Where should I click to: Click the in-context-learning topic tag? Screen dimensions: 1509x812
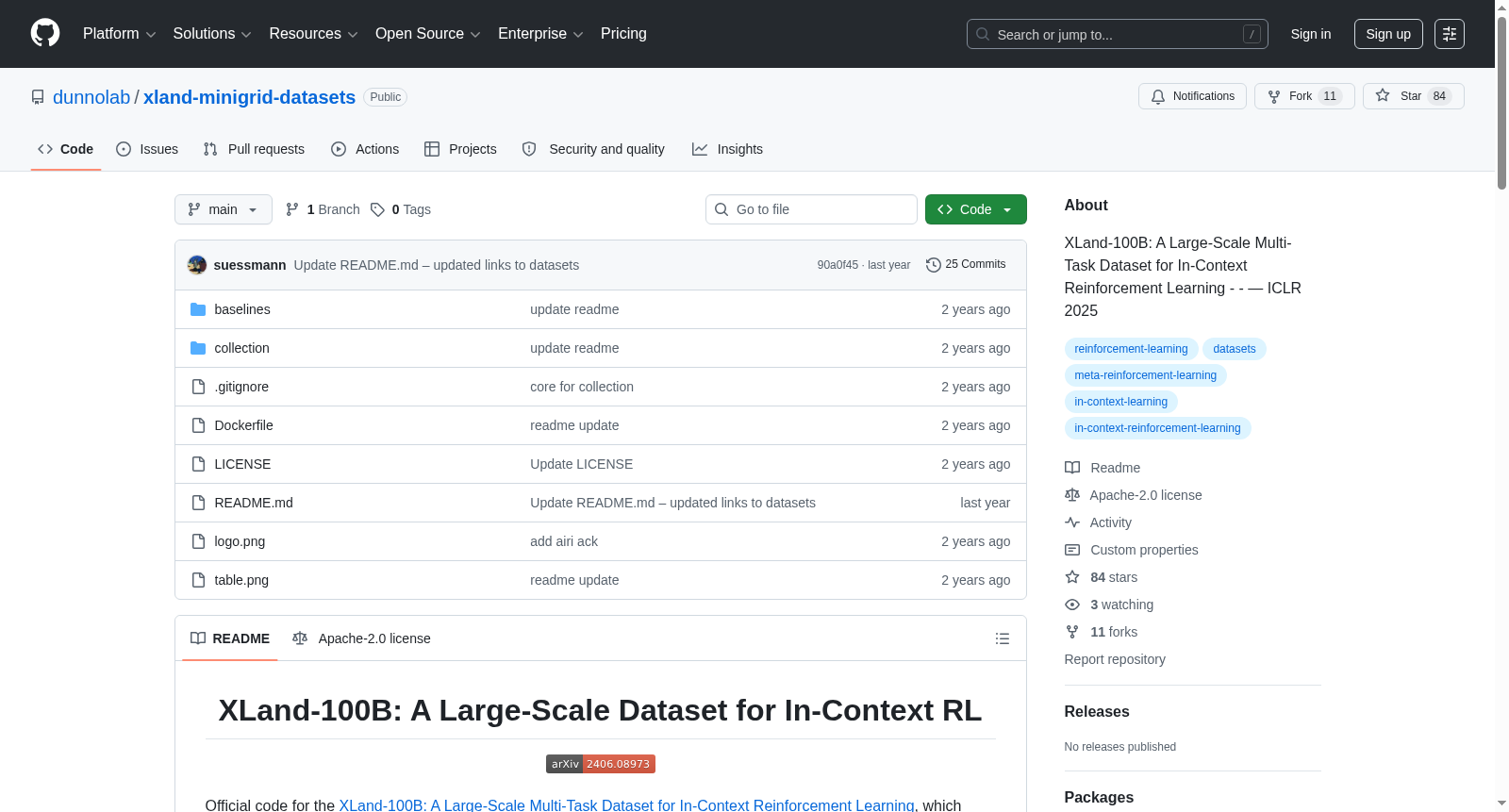[x=1120, y=402]
